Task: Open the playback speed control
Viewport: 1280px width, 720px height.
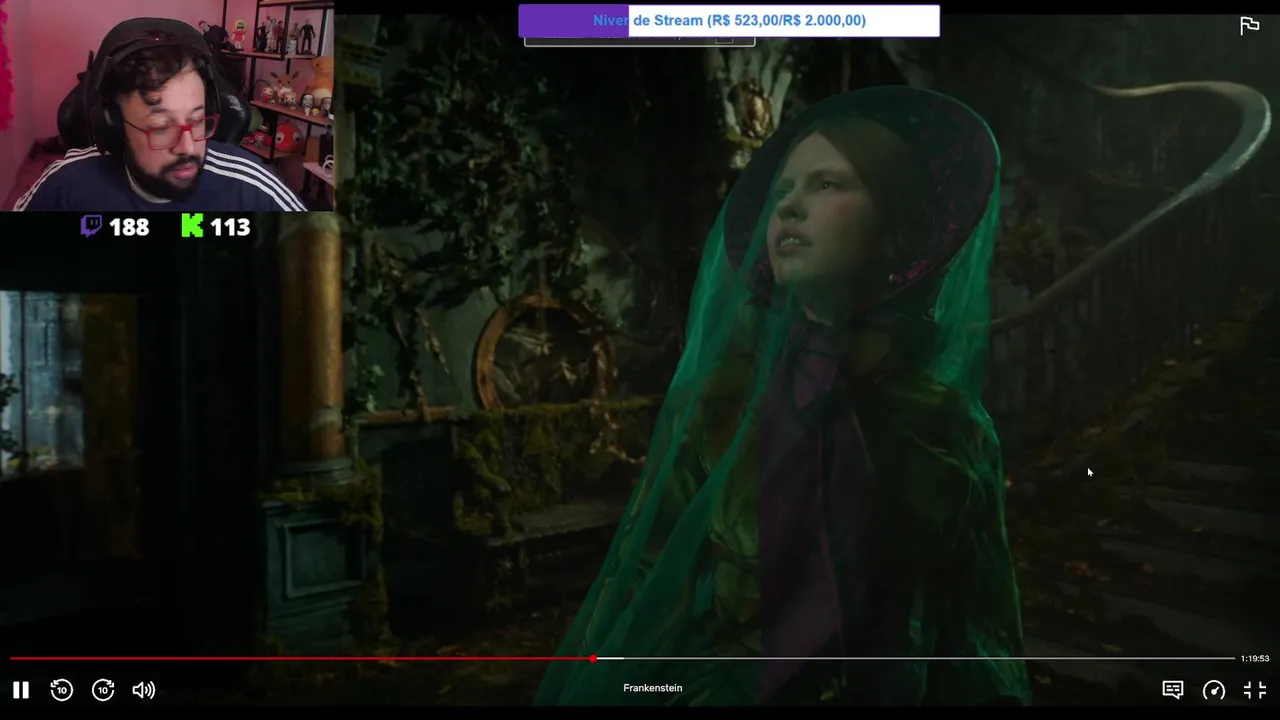Action: pyautogui.click(x=1214, y=690)
